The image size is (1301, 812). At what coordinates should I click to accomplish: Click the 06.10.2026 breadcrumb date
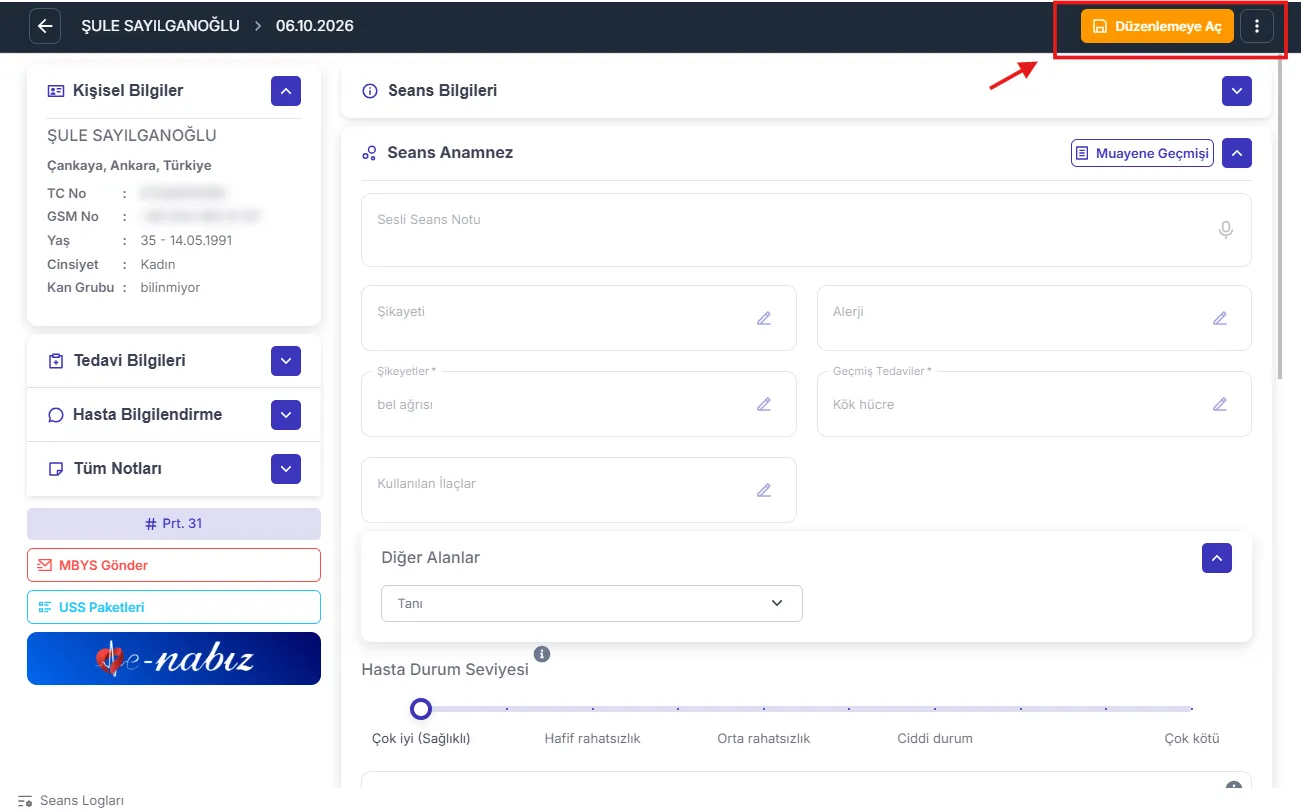[315, 26]
